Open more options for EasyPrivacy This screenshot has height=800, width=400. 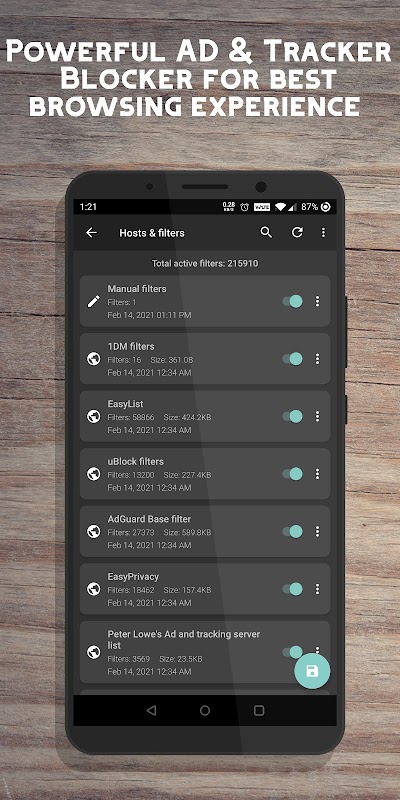pyautogui.click(x=317, y=589)
